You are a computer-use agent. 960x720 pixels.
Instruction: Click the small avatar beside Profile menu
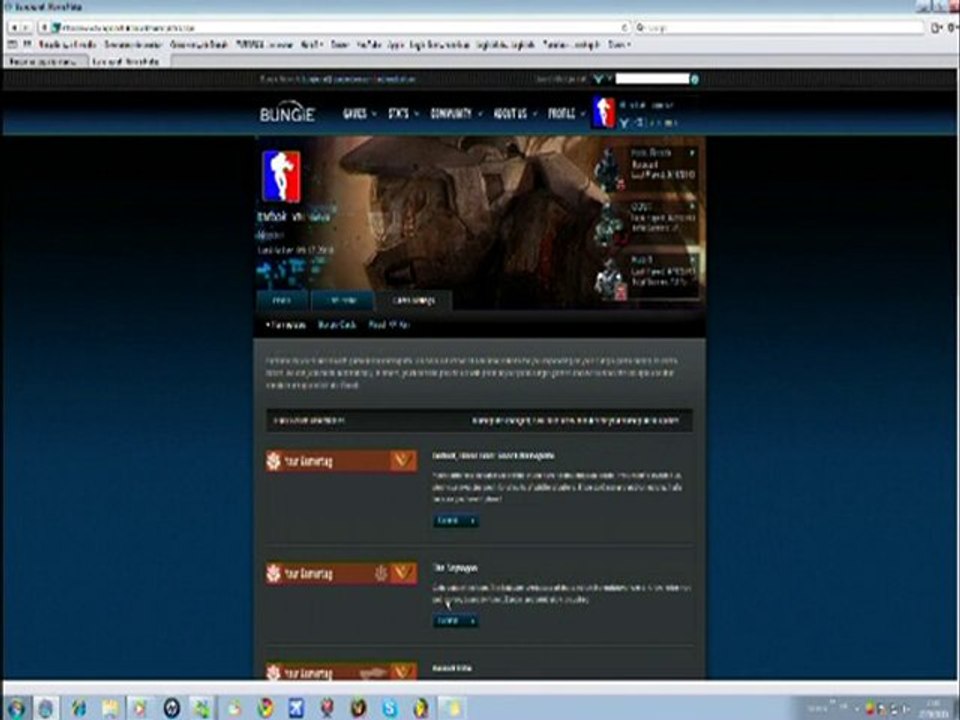coord(603,113)
